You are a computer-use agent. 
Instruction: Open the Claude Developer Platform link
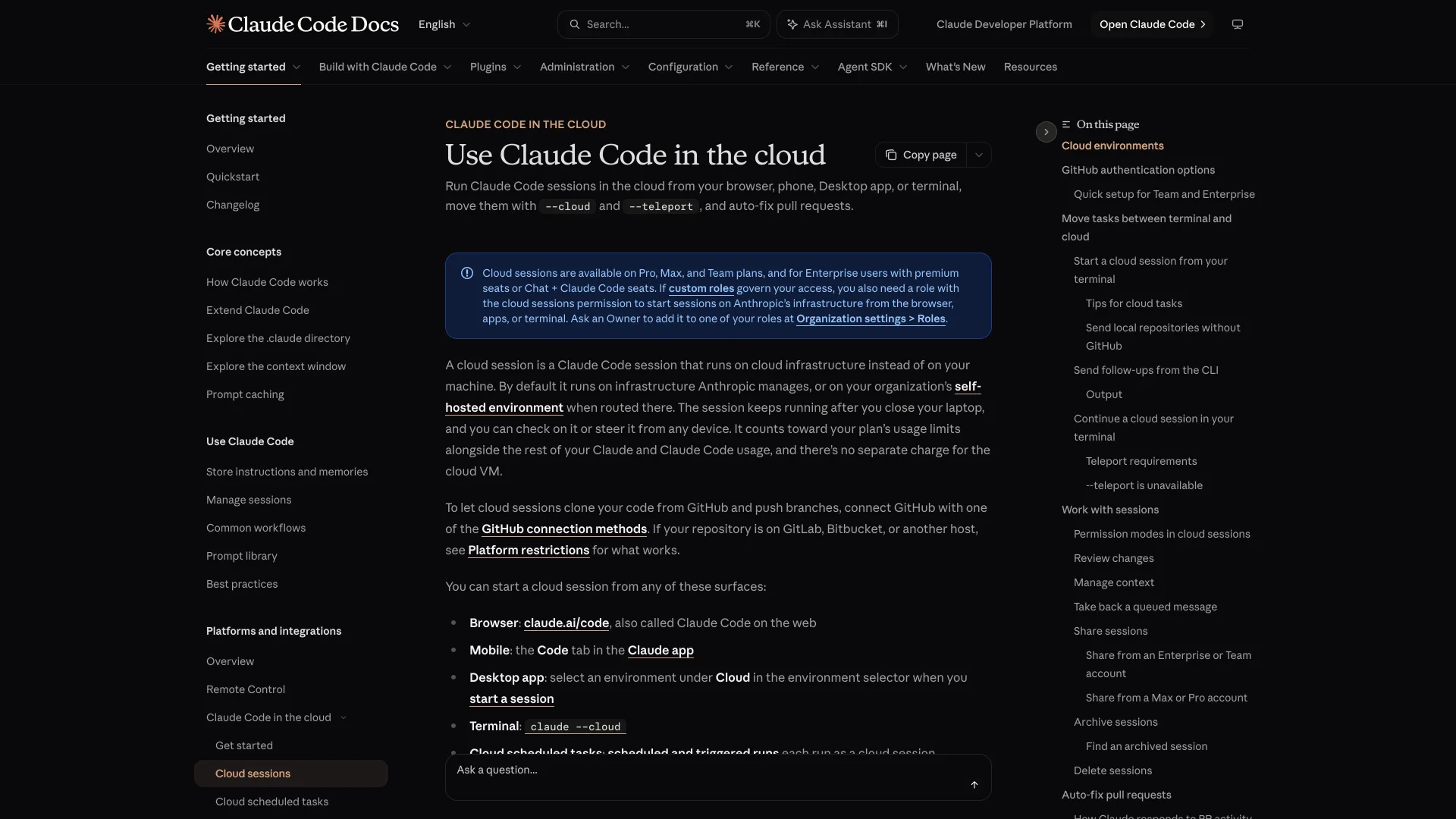coord(1004,24)
